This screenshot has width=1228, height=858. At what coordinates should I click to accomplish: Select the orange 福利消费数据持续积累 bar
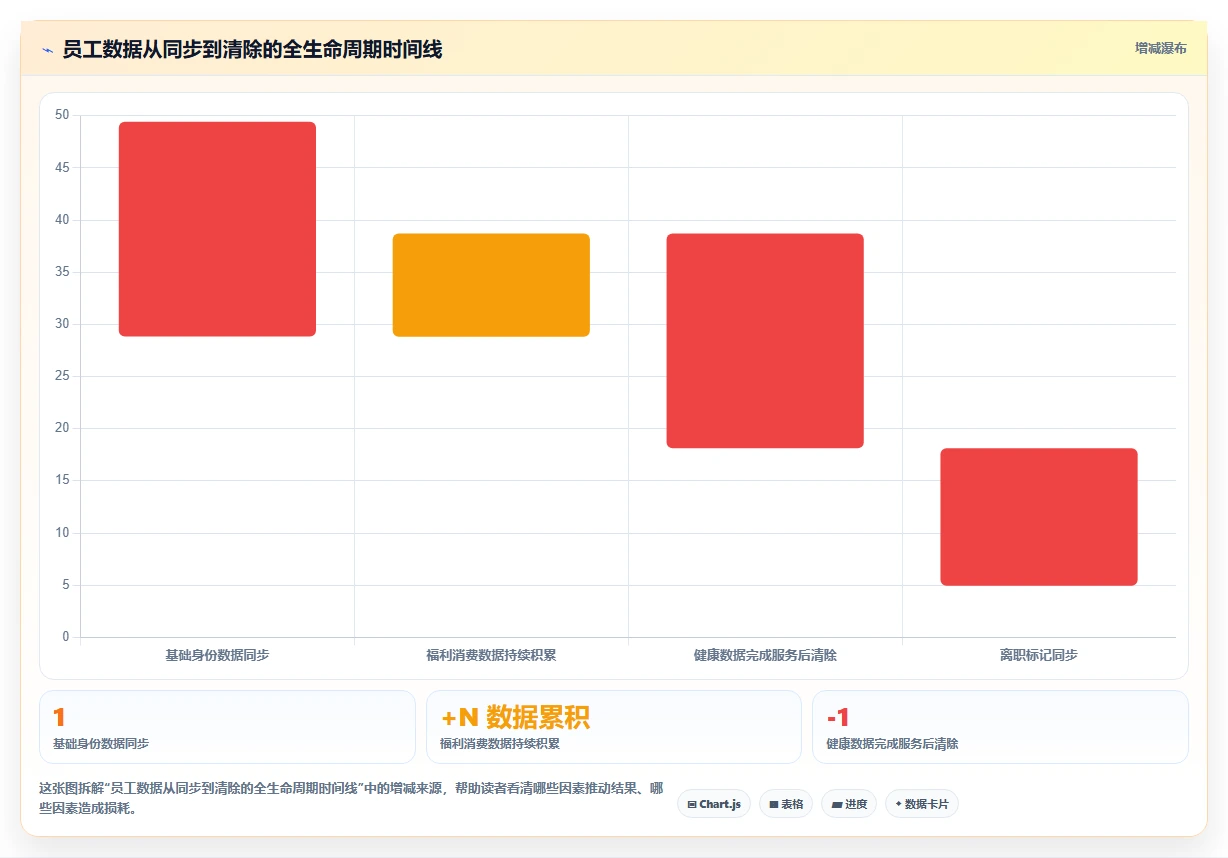[491, 285]
